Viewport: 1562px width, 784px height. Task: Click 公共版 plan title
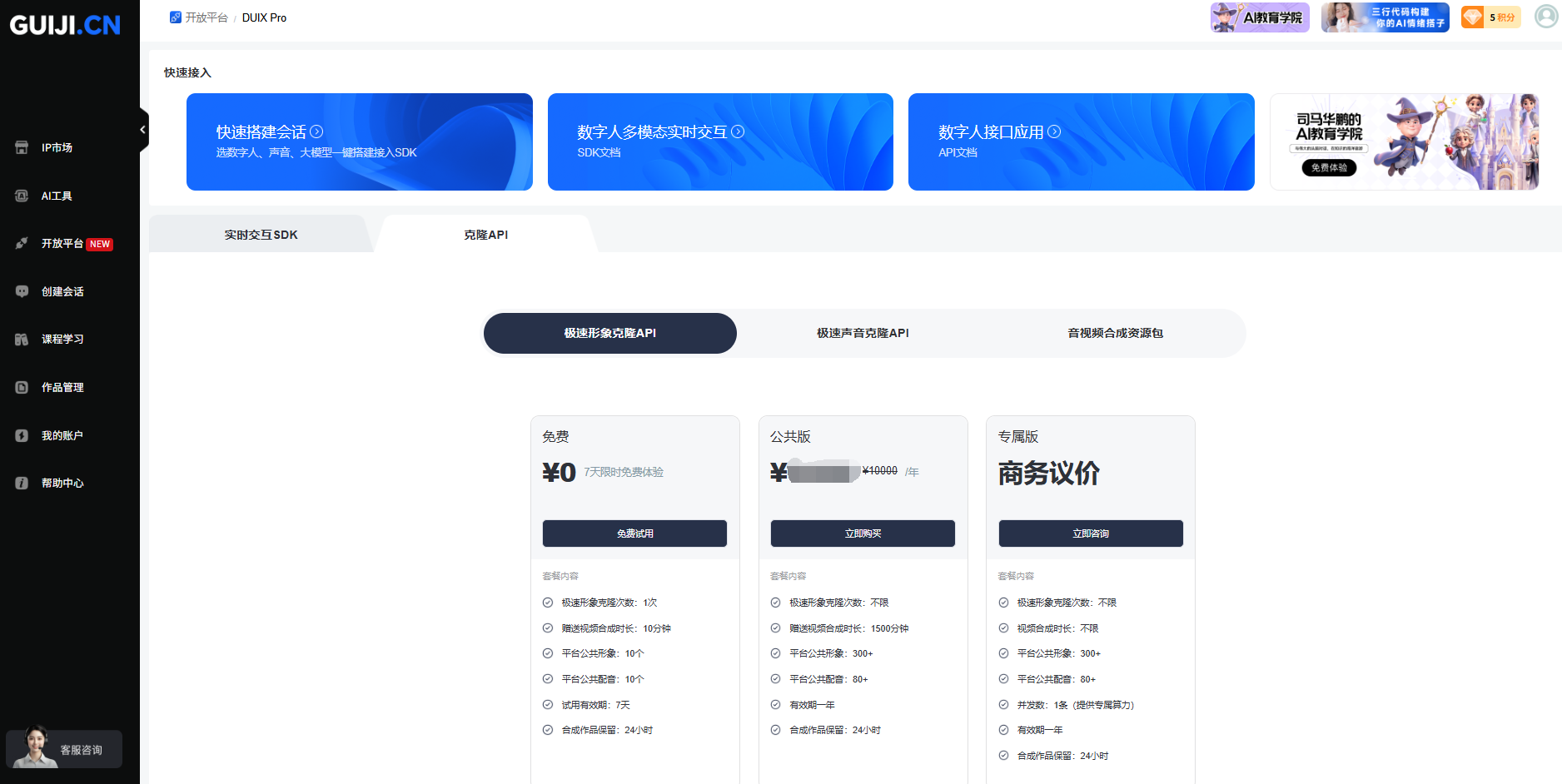click(790, 437)
